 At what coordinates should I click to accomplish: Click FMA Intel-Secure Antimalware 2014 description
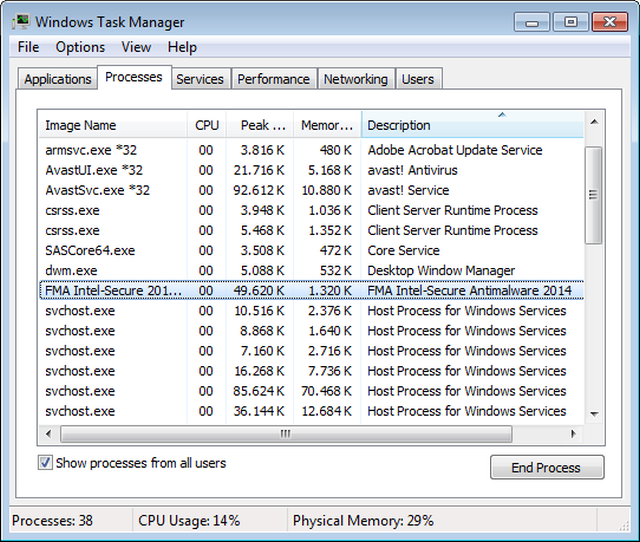(469, 290)
